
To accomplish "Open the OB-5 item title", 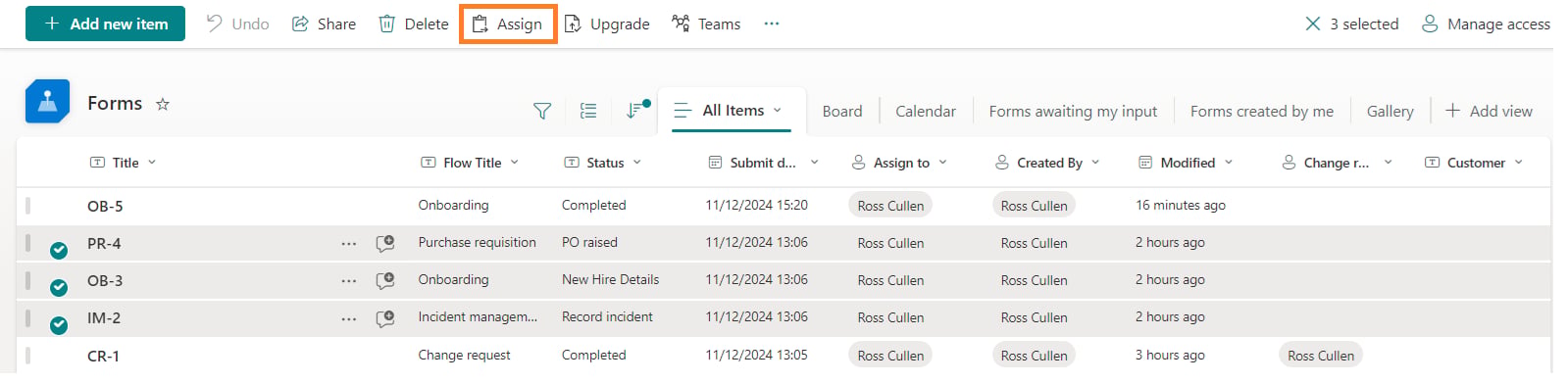I will [105, 207].
